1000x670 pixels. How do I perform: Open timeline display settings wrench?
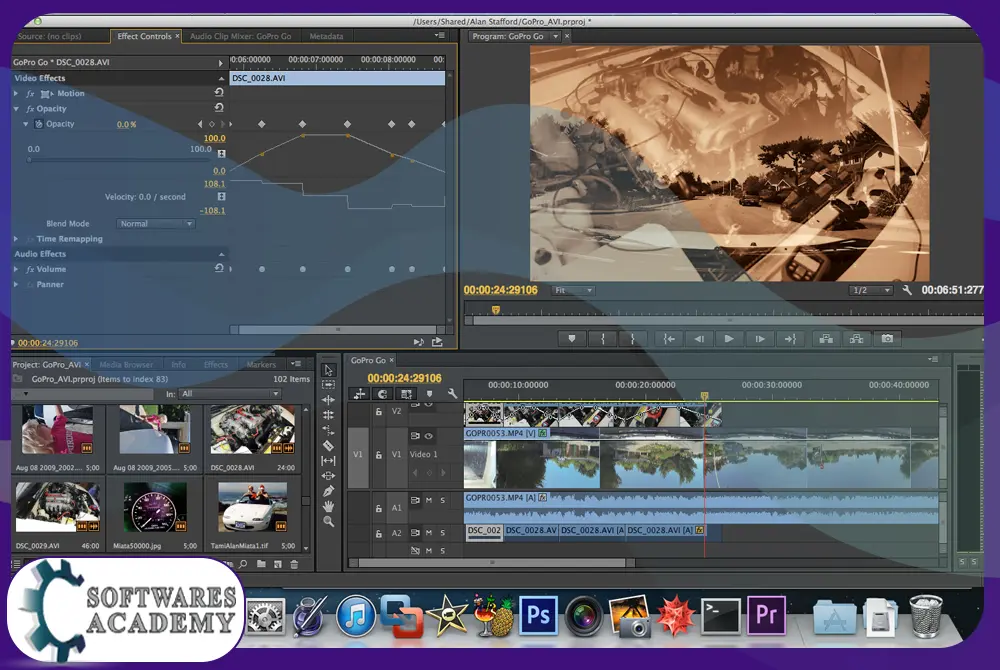point(452,394)
